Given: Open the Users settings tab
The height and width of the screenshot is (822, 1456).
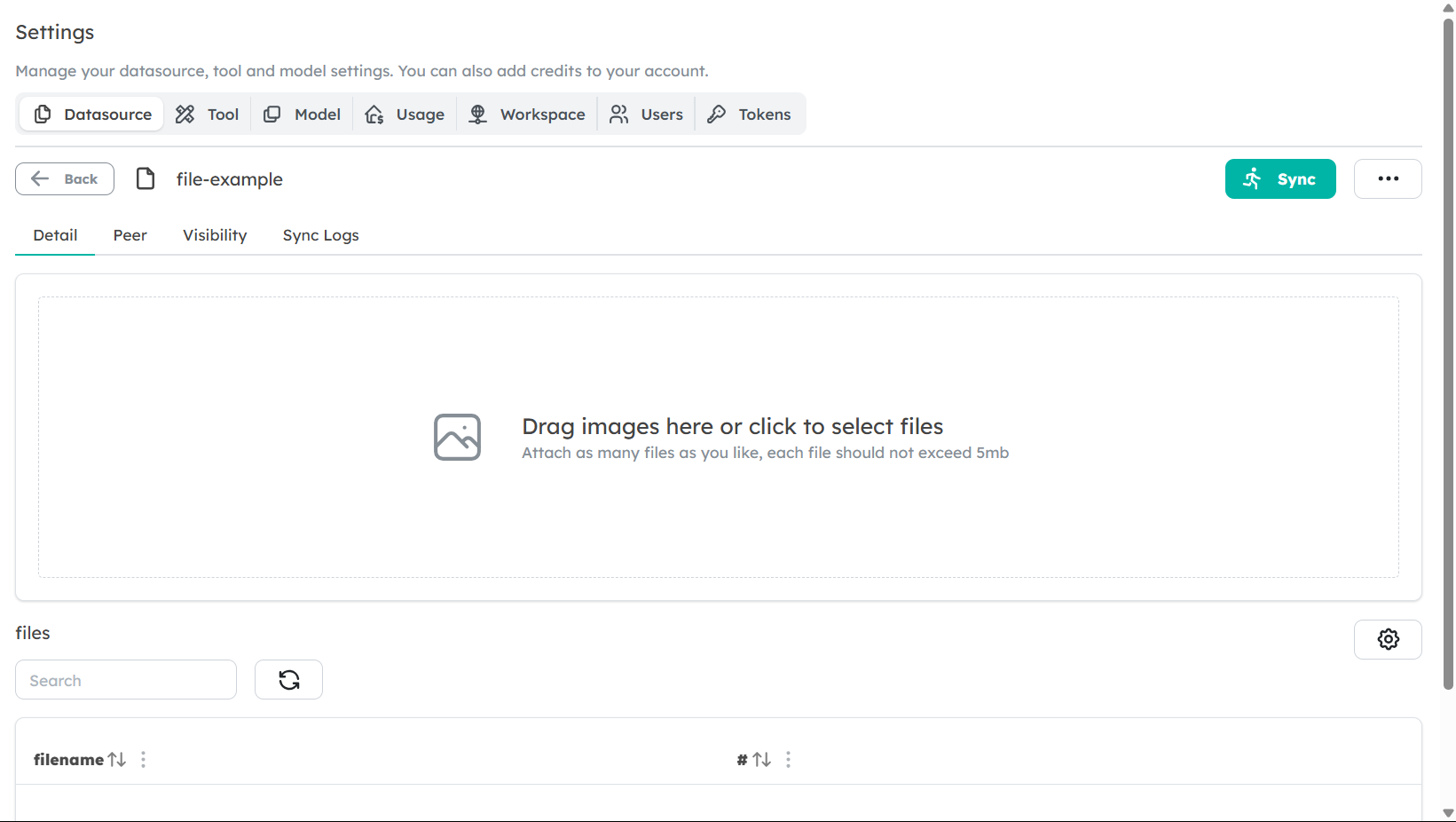Looking at the screenshot, I should click(x=646, y=115).
